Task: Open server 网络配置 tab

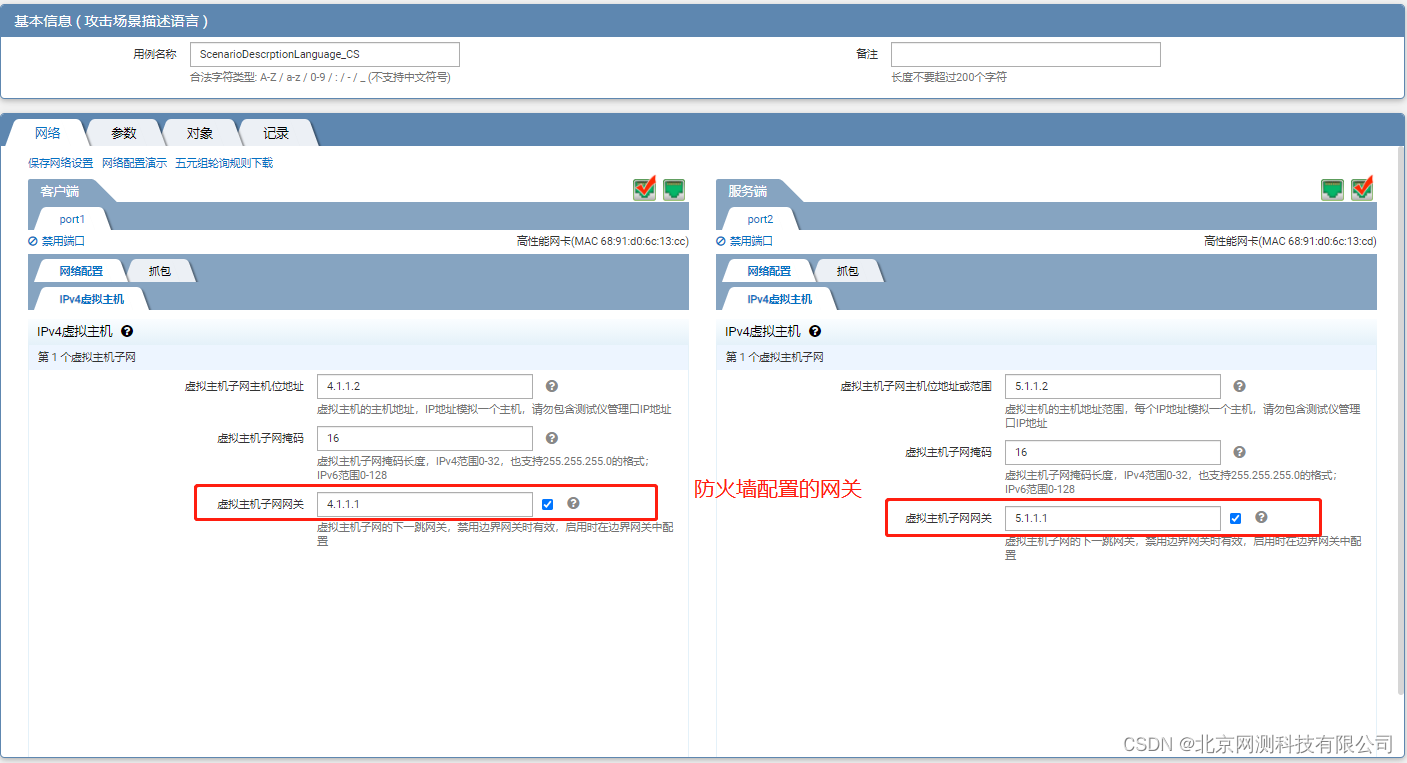Action: (769, 271)
